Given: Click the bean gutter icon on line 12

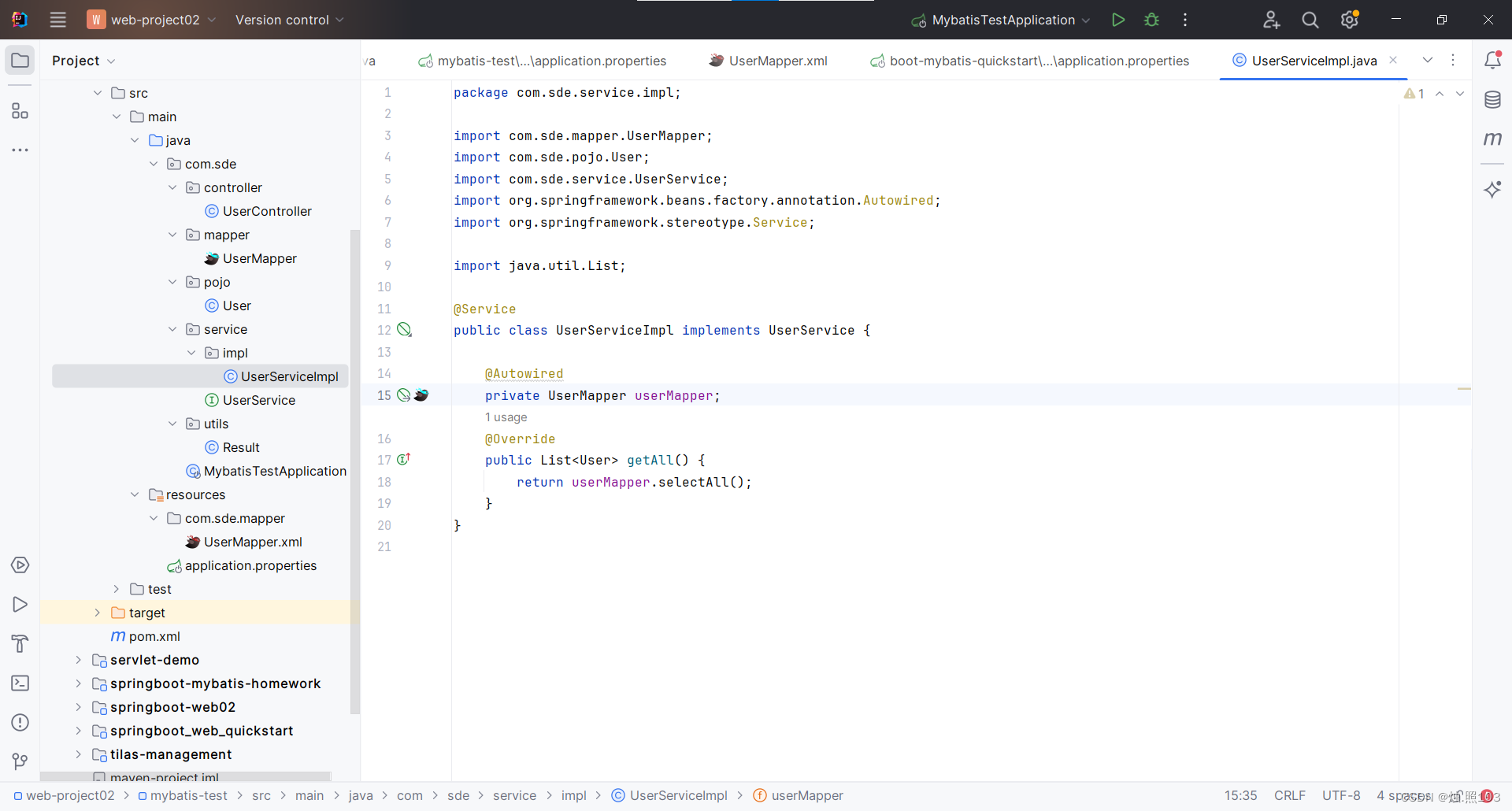Looking at the screenshot, I should point(404,330).
